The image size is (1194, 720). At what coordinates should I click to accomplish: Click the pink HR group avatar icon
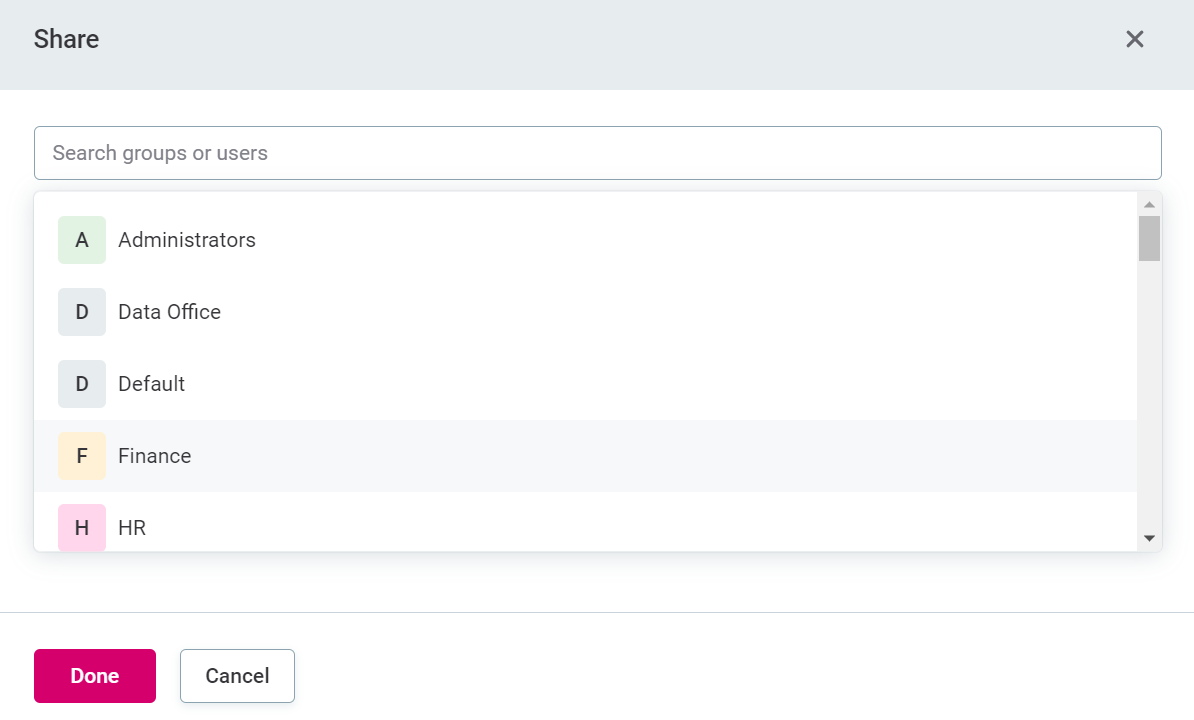pyautogui.click(x=82, y=527)
